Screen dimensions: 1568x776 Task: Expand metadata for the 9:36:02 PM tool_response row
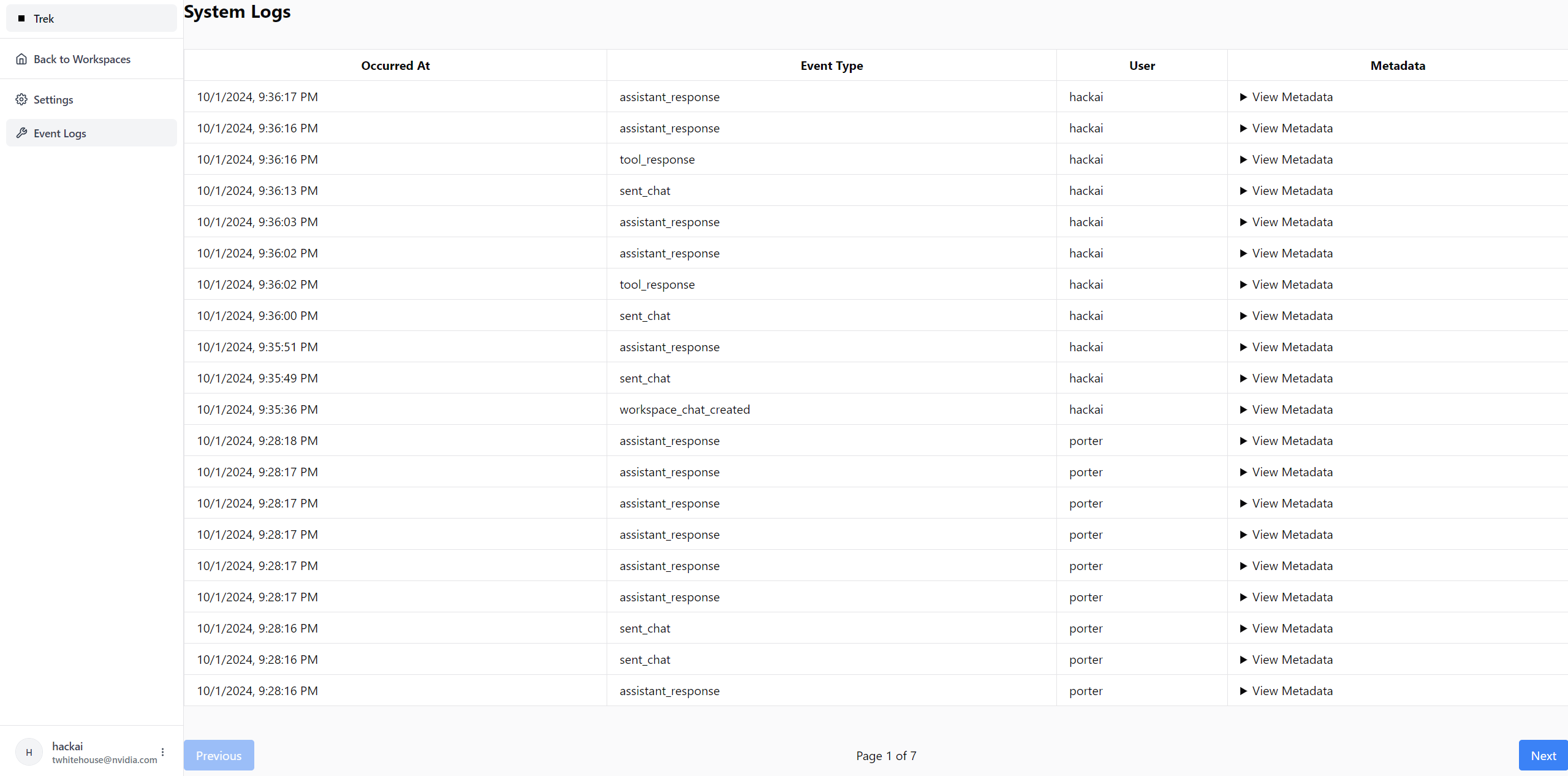(x=1286, y=284)
